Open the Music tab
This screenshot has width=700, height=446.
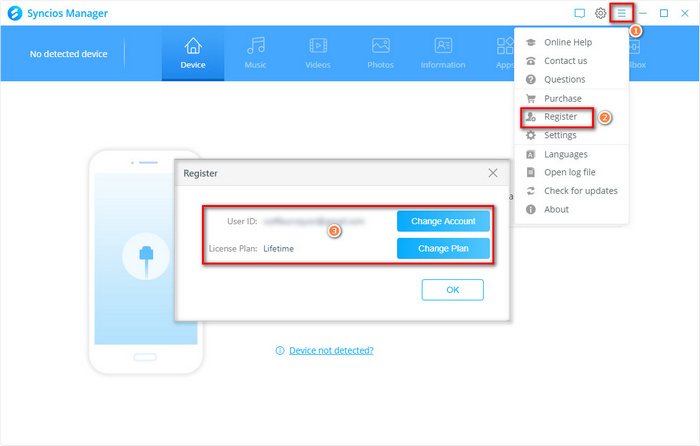coord(255,53)
